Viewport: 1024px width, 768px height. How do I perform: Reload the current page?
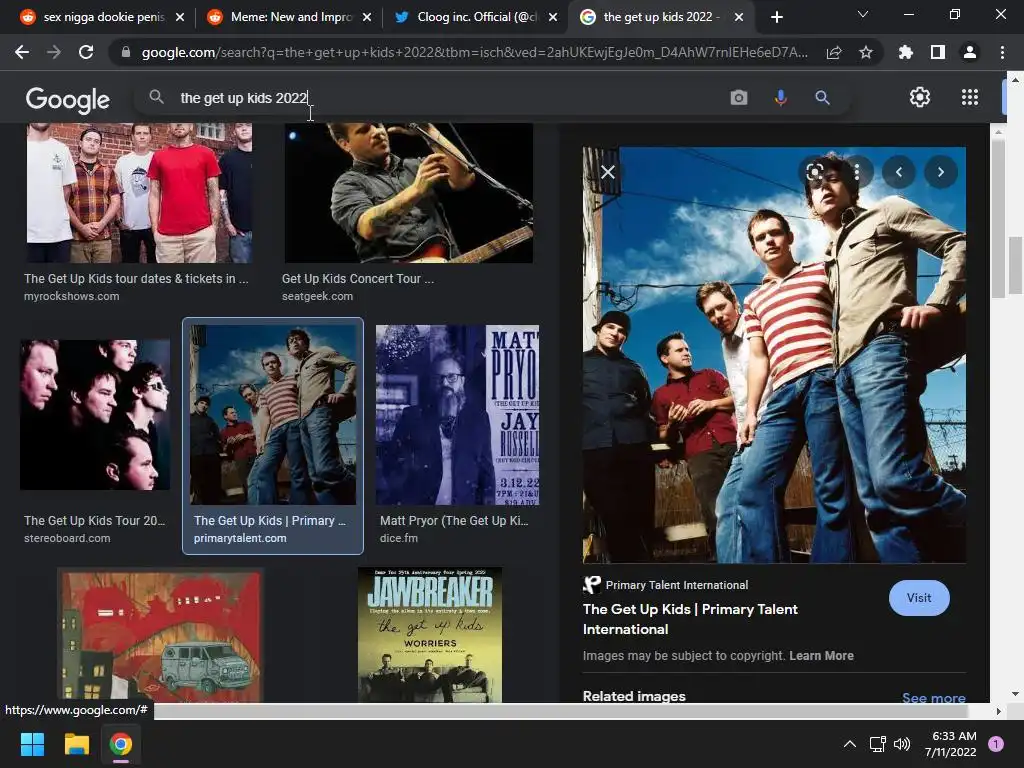pyautogui.click(x=86, y=52)
